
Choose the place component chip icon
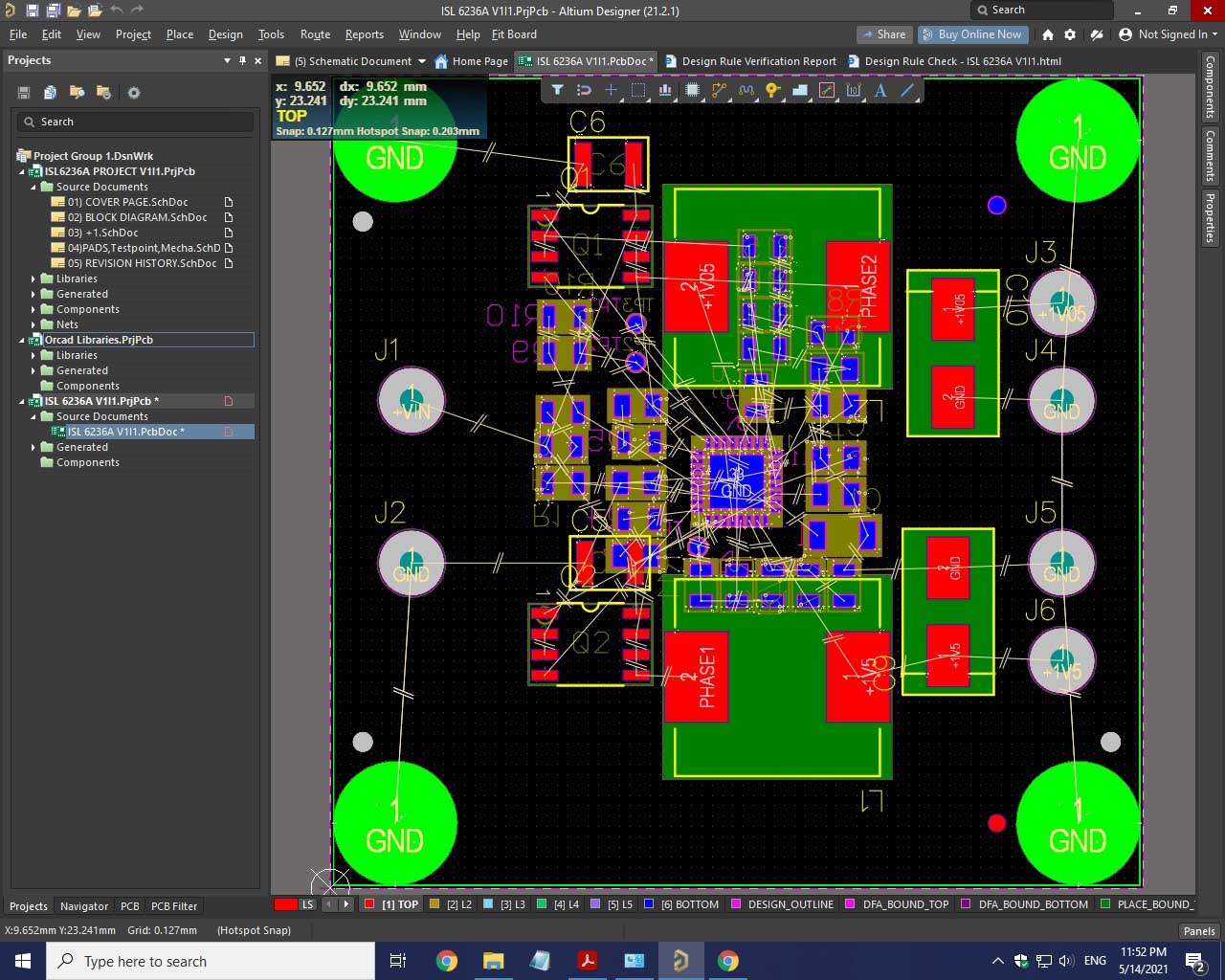pos(692,90)
